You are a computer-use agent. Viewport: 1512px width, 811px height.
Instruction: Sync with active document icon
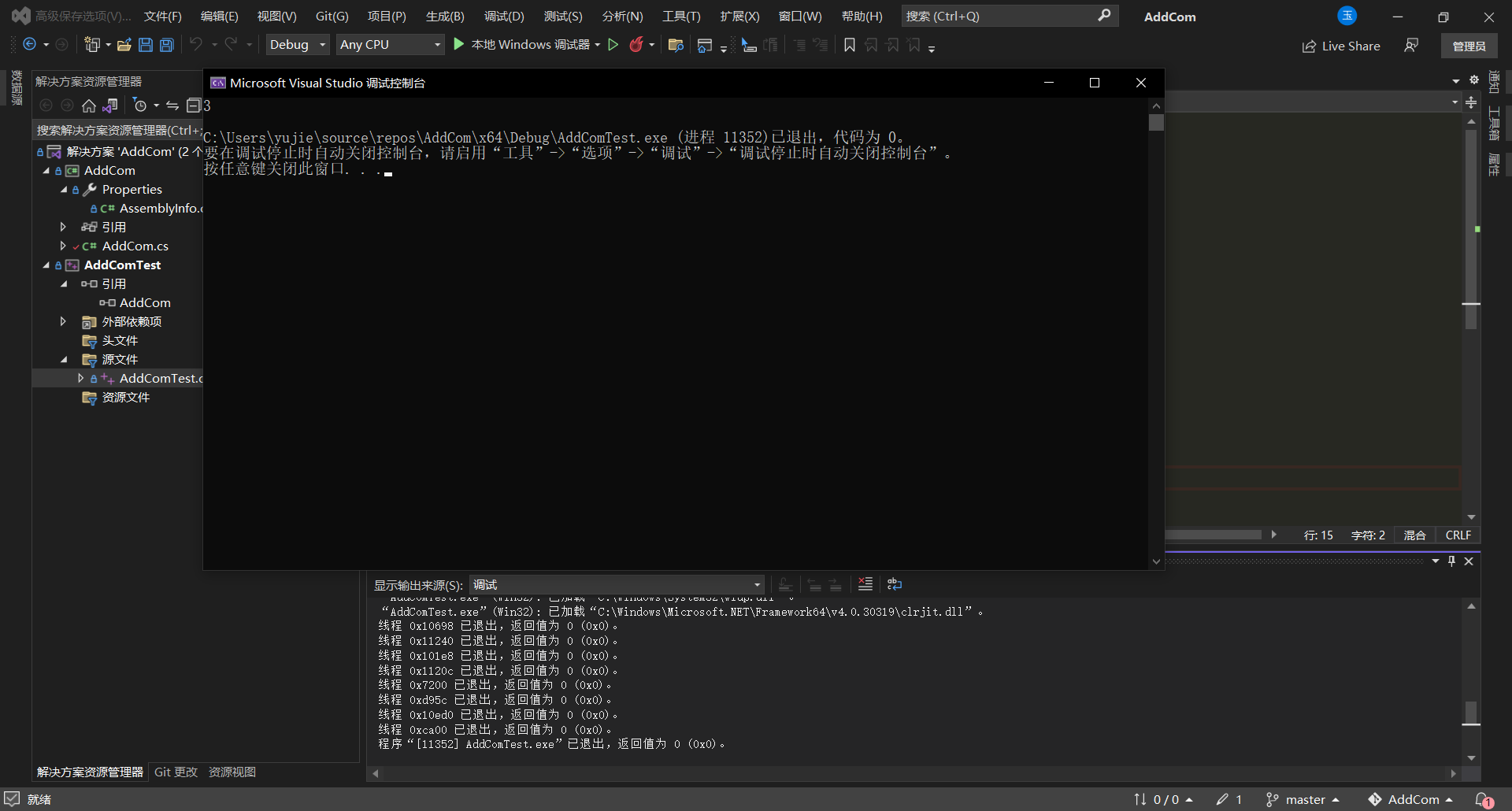172,106
